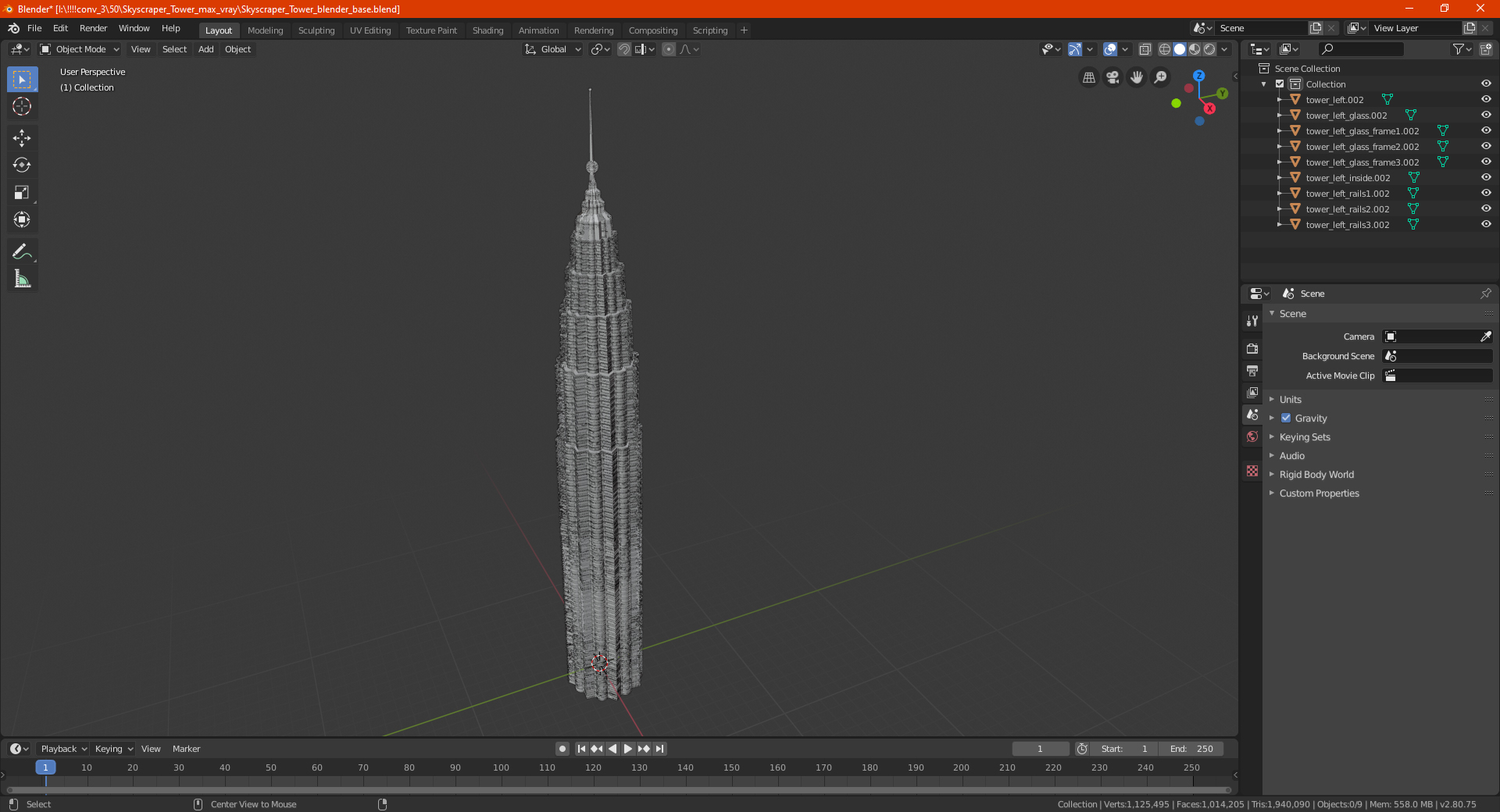Open the Render menu
Image resolution: width=1500 pixels, height=812 pixels.
coord(93,28)
